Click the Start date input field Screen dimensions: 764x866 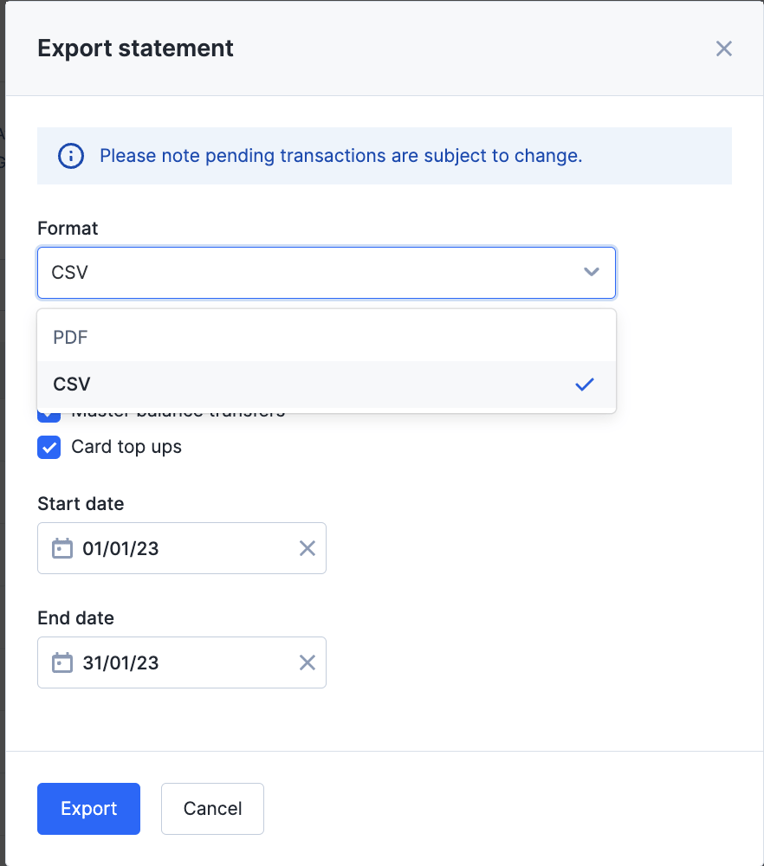(180, 548)
